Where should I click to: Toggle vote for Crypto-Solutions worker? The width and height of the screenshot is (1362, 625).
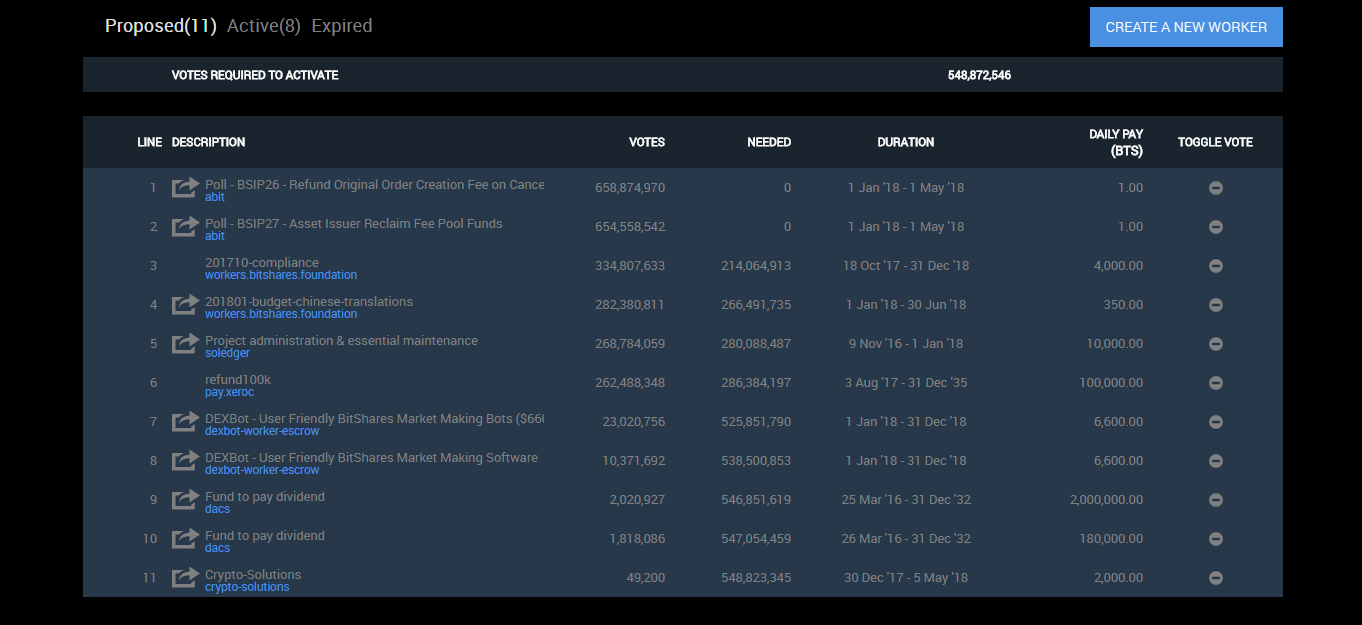pyautogui.click(x=1216, y=578)
